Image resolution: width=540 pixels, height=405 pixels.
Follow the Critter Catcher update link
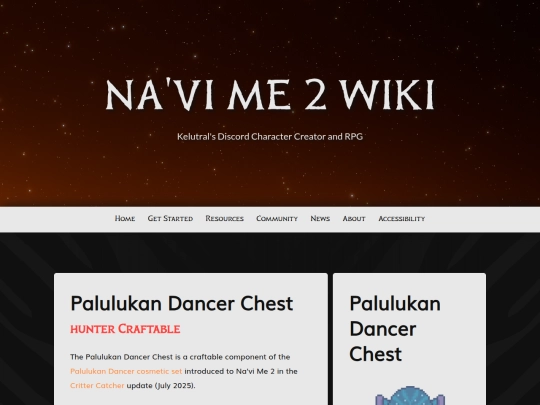click(97, 385)
